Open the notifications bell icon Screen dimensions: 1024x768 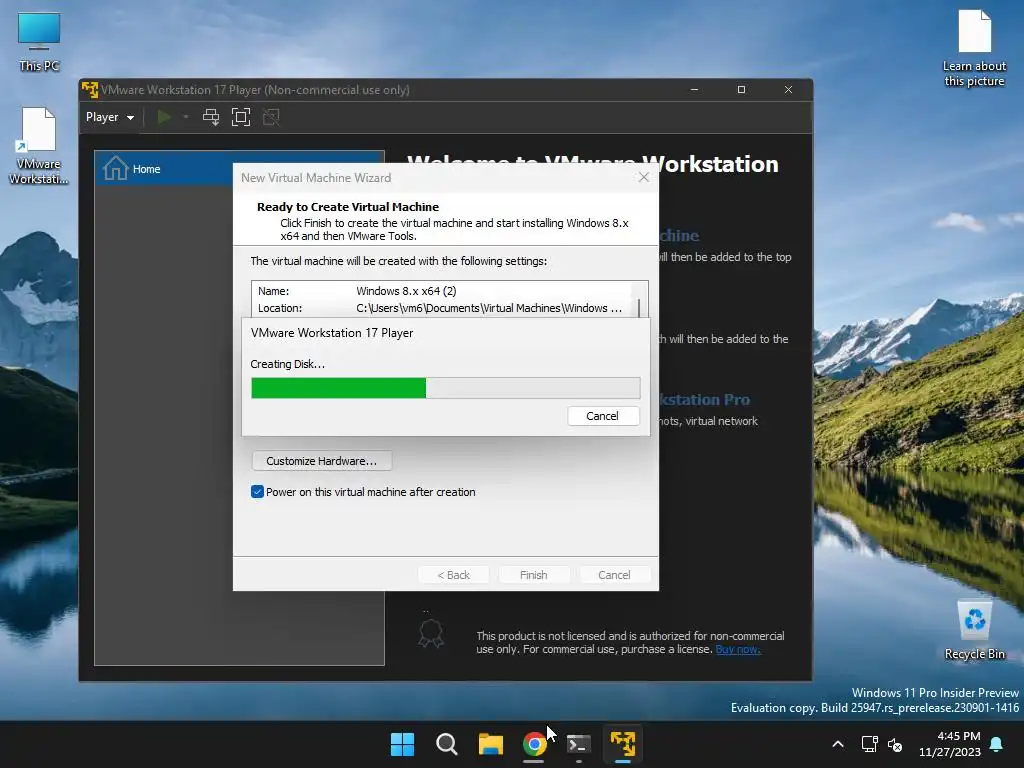pos(997,744)
